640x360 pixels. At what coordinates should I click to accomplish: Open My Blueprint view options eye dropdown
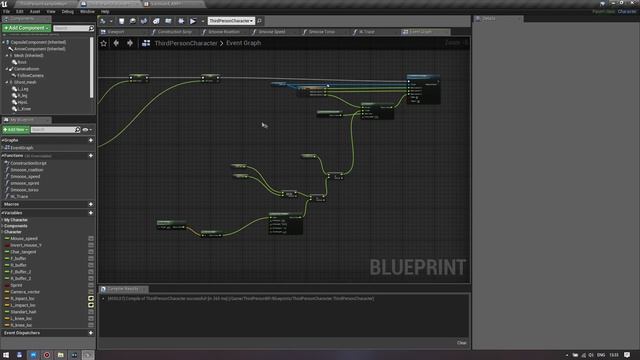(87, 130)
